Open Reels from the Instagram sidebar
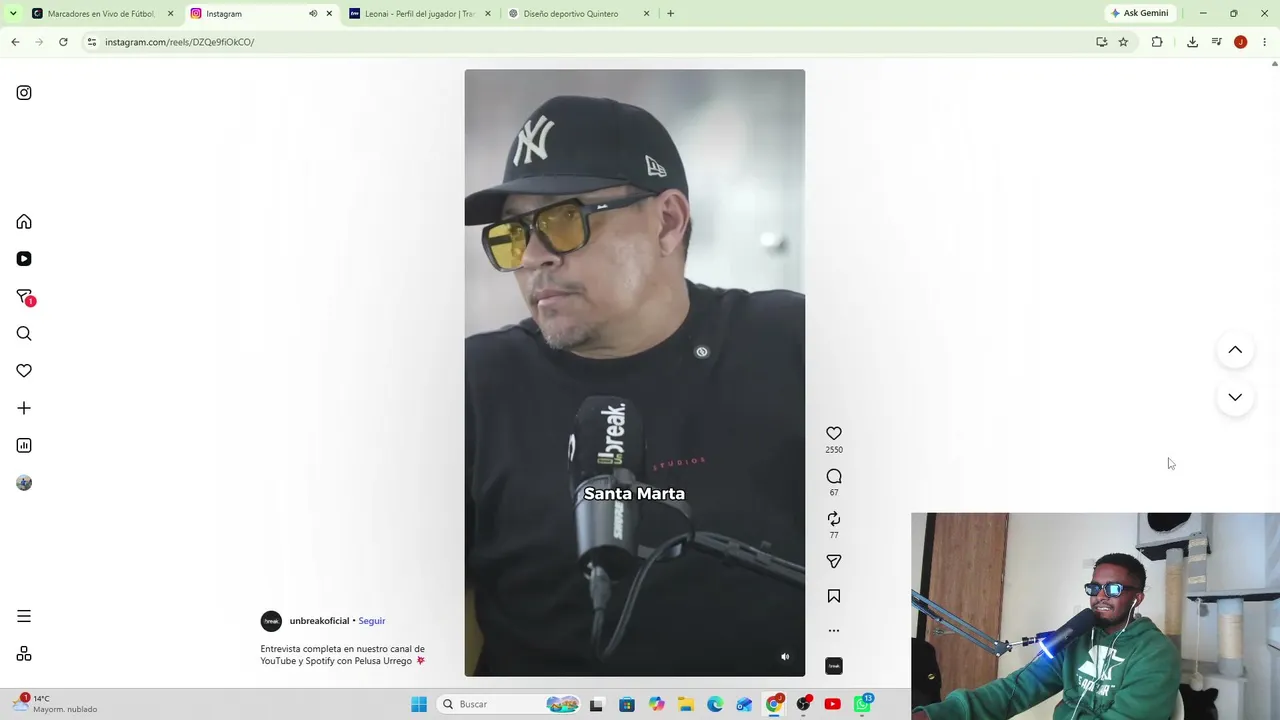Viewport: 1280px width, 720px height. (24, 259)
